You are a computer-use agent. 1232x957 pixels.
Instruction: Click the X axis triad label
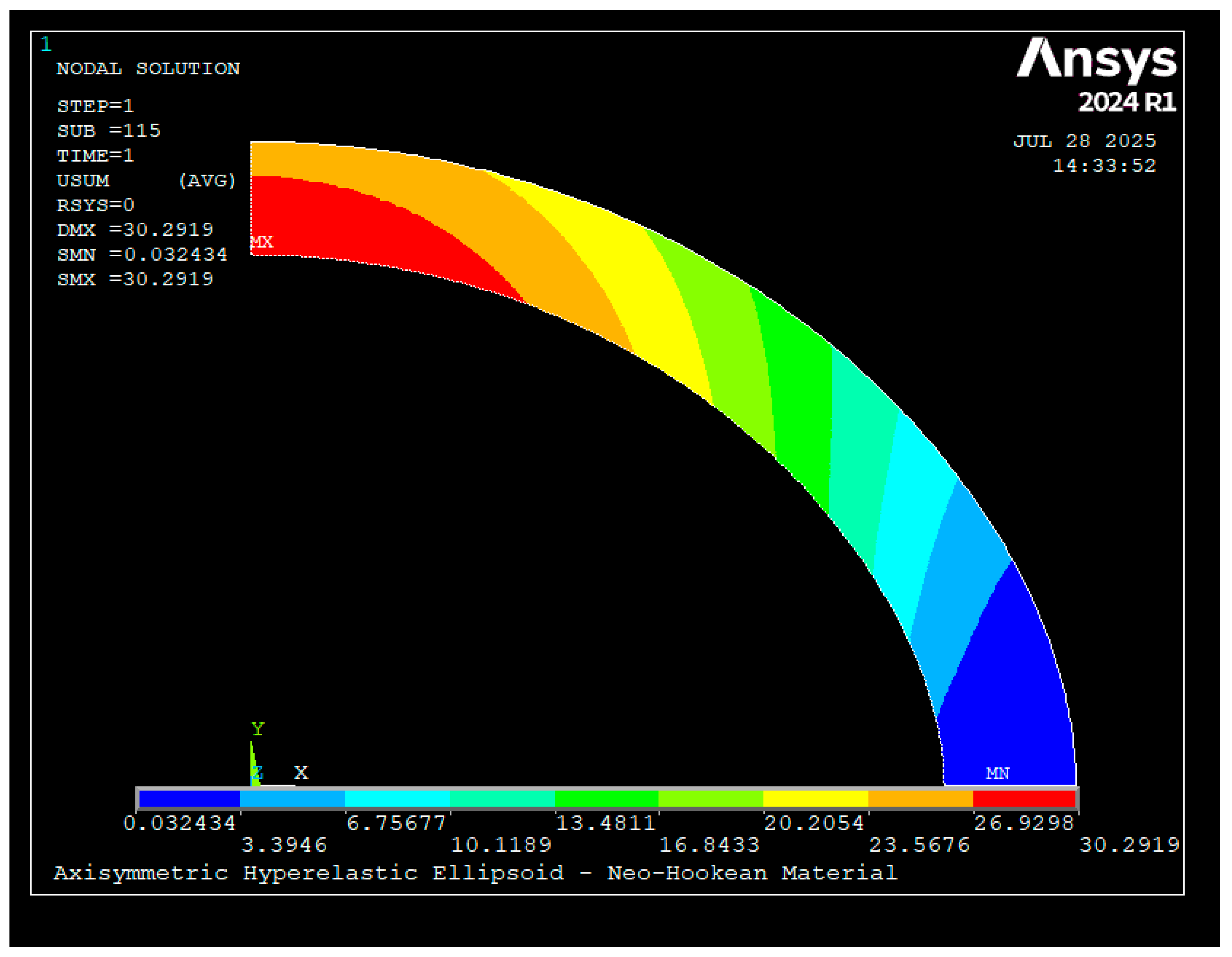coord(301,773)
